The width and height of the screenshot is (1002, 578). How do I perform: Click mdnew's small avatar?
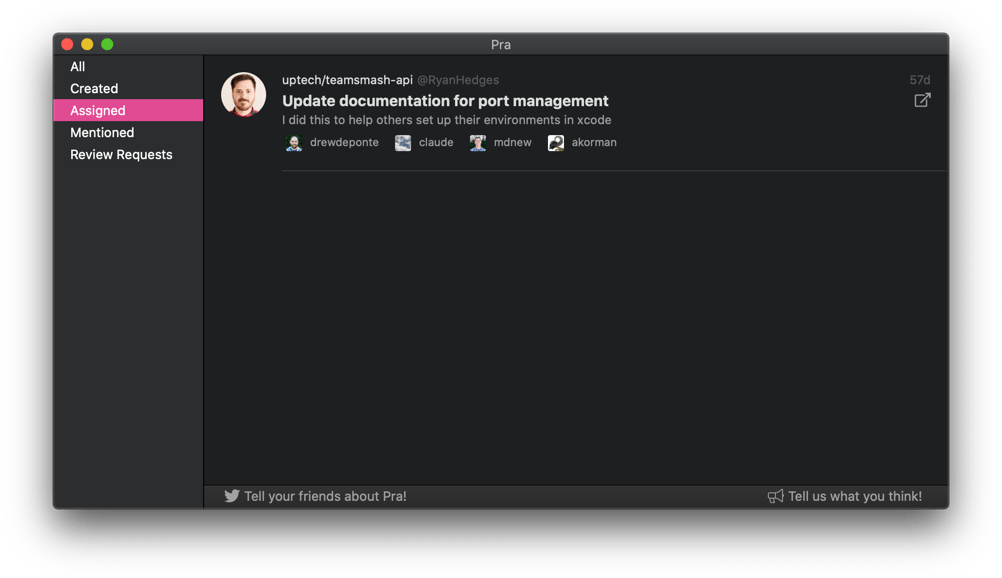pyautogui.click(x=477, y=143)
